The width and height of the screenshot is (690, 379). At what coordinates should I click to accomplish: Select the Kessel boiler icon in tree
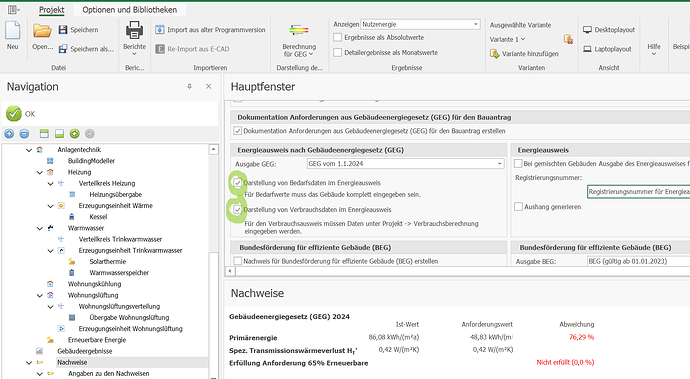pos(72,217)
